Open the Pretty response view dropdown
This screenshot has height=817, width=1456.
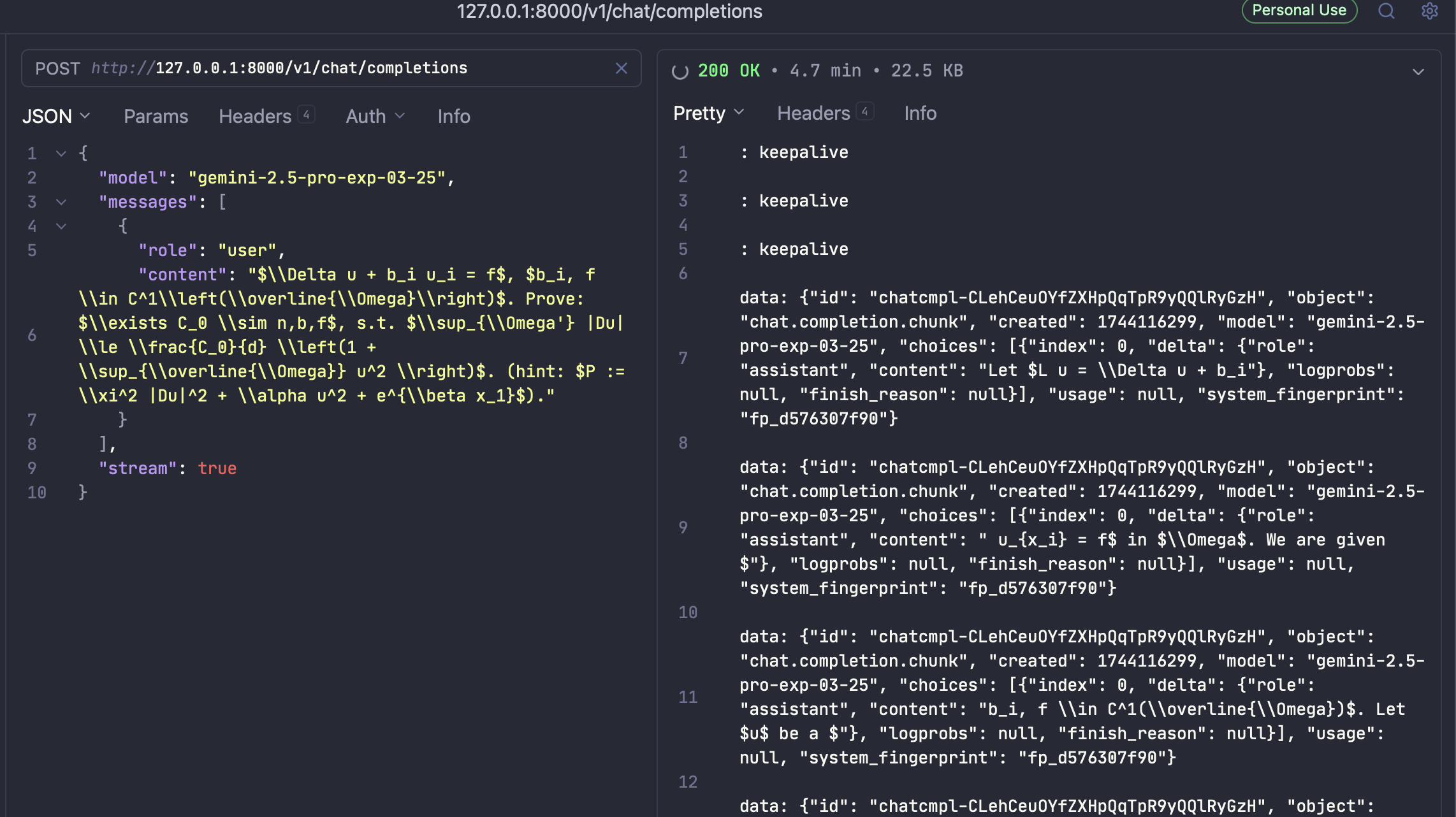(709, 113)
